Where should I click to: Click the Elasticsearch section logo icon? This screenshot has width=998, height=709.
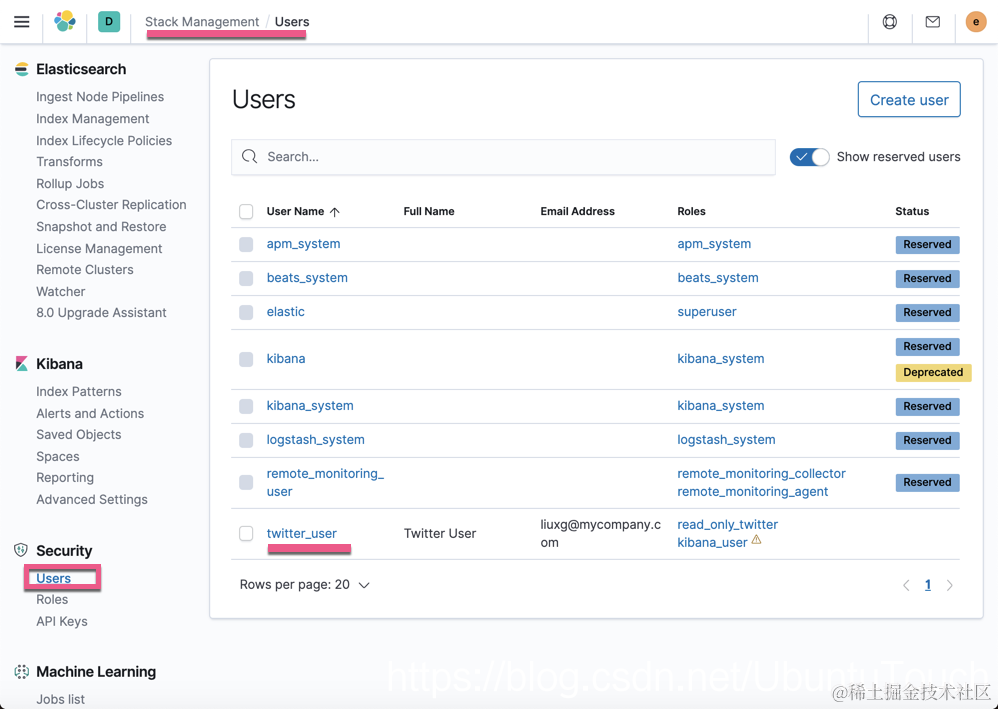click(22, 69)
